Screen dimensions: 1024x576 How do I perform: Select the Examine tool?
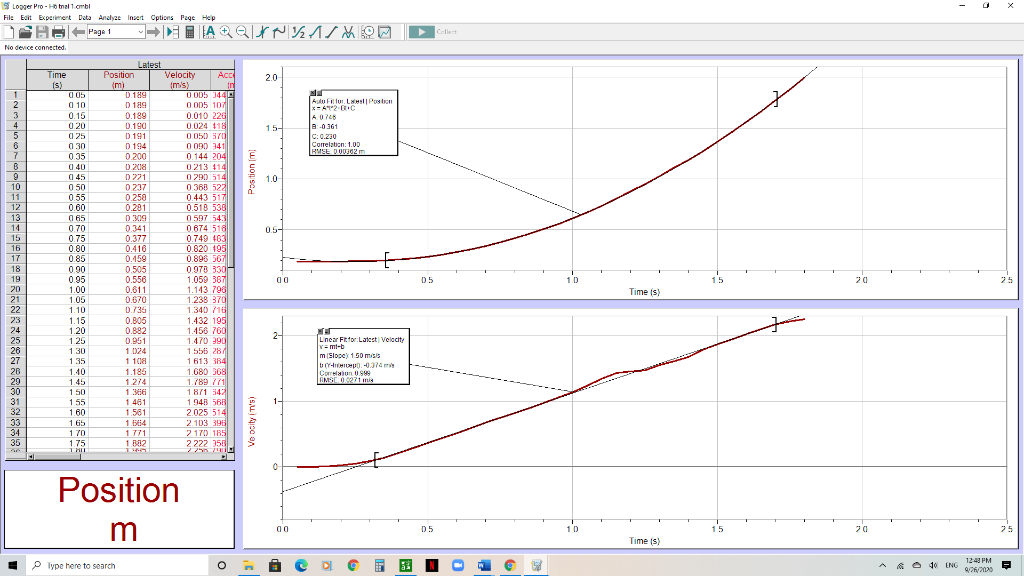(x=261, y=32)
